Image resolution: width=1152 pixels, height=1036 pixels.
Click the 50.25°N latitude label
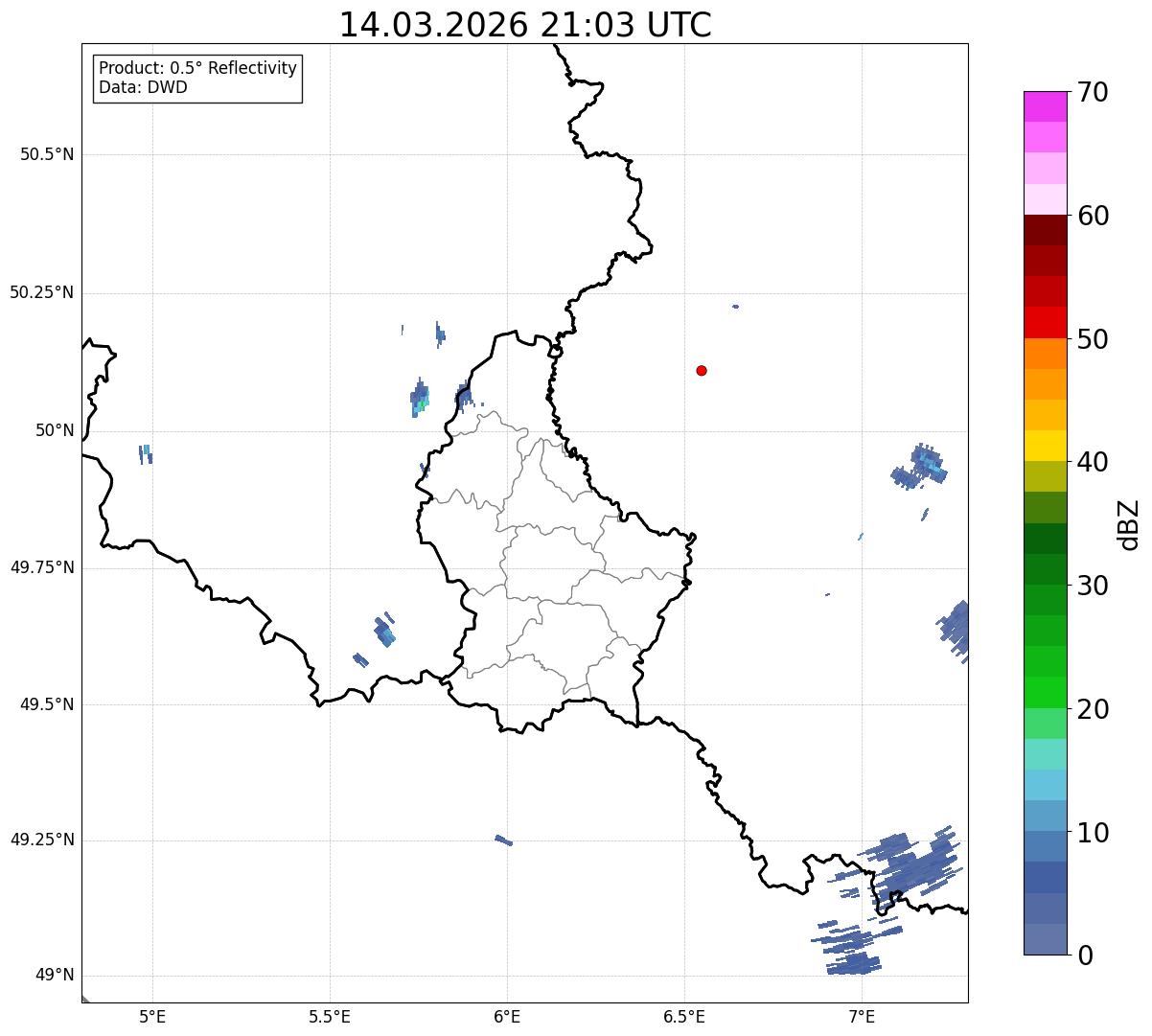point(41,292)
